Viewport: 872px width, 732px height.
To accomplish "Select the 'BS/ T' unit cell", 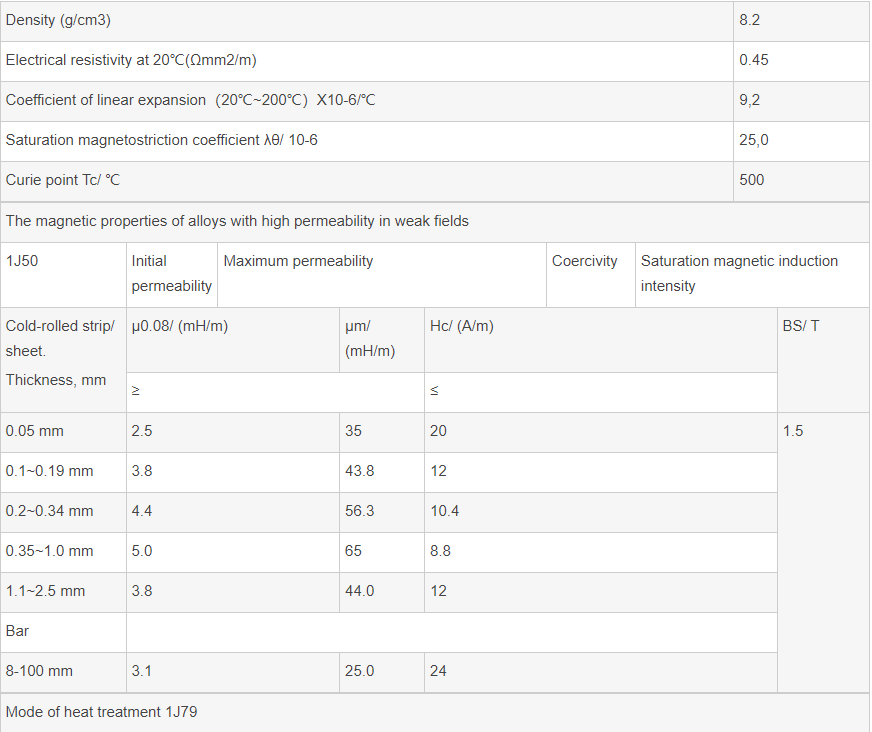I will pyautogui.click(x=801, y=326).
